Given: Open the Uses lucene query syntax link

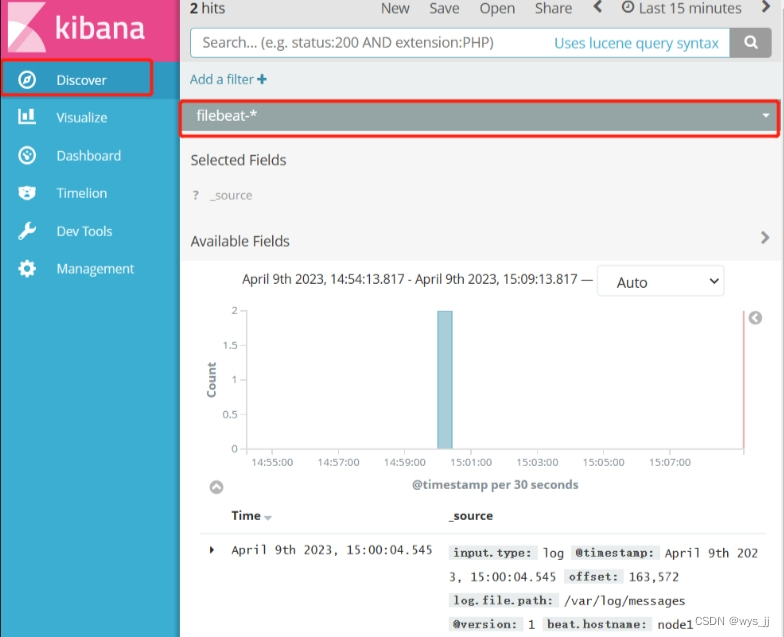Looking at the screenshot, I should tap(636, 43).
